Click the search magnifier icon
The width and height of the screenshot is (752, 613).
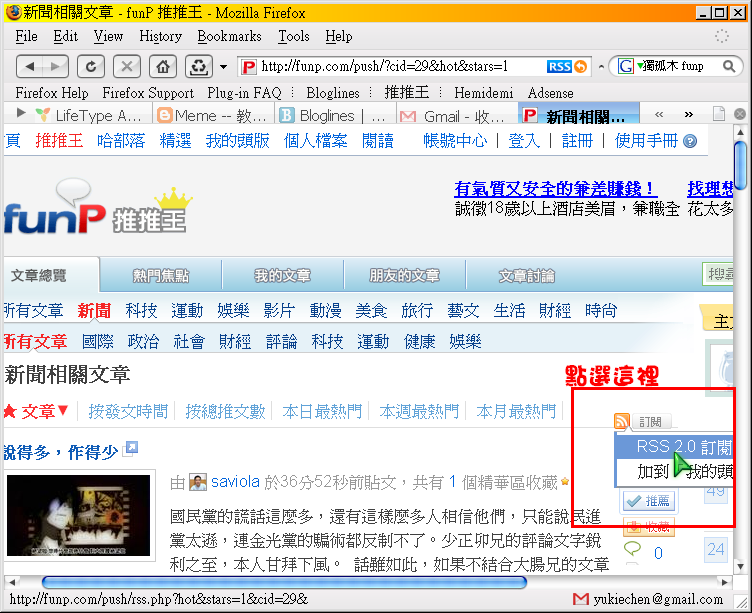[729, 66]
